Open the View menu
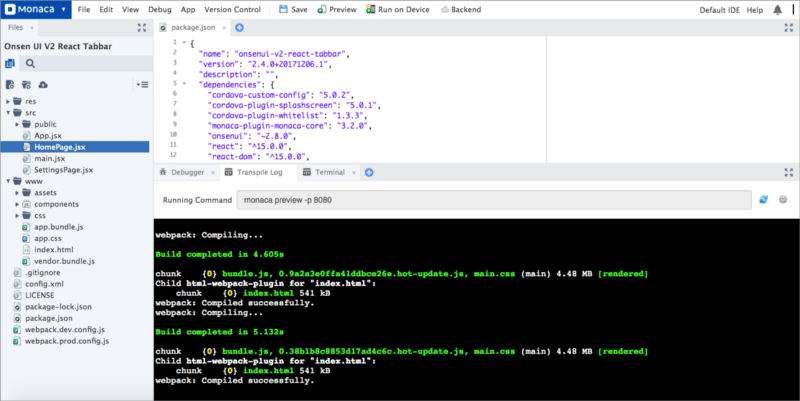Viewport: 800px width, 401px height. (x=130, y=10)
